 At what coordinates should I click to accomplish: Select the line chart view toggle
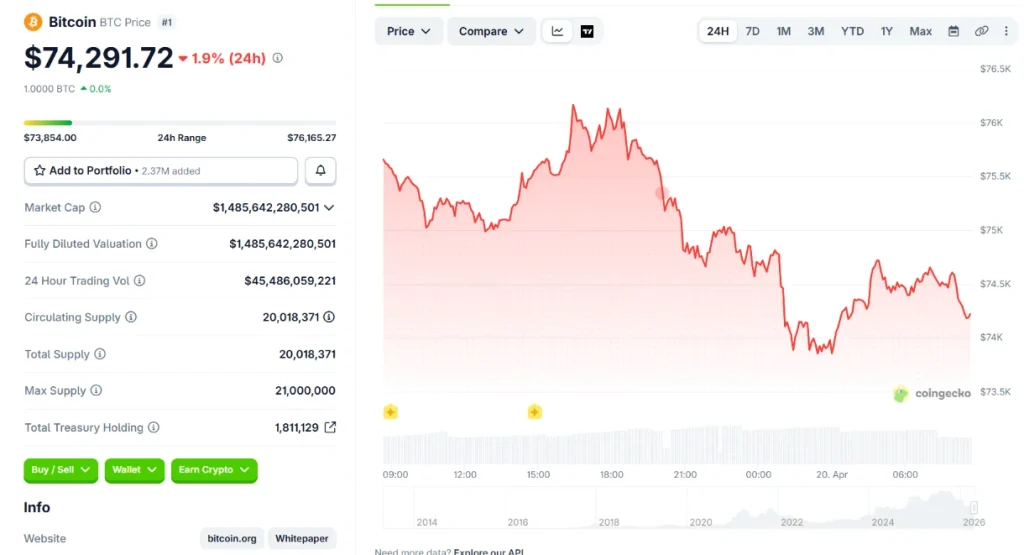click(558, 31)
